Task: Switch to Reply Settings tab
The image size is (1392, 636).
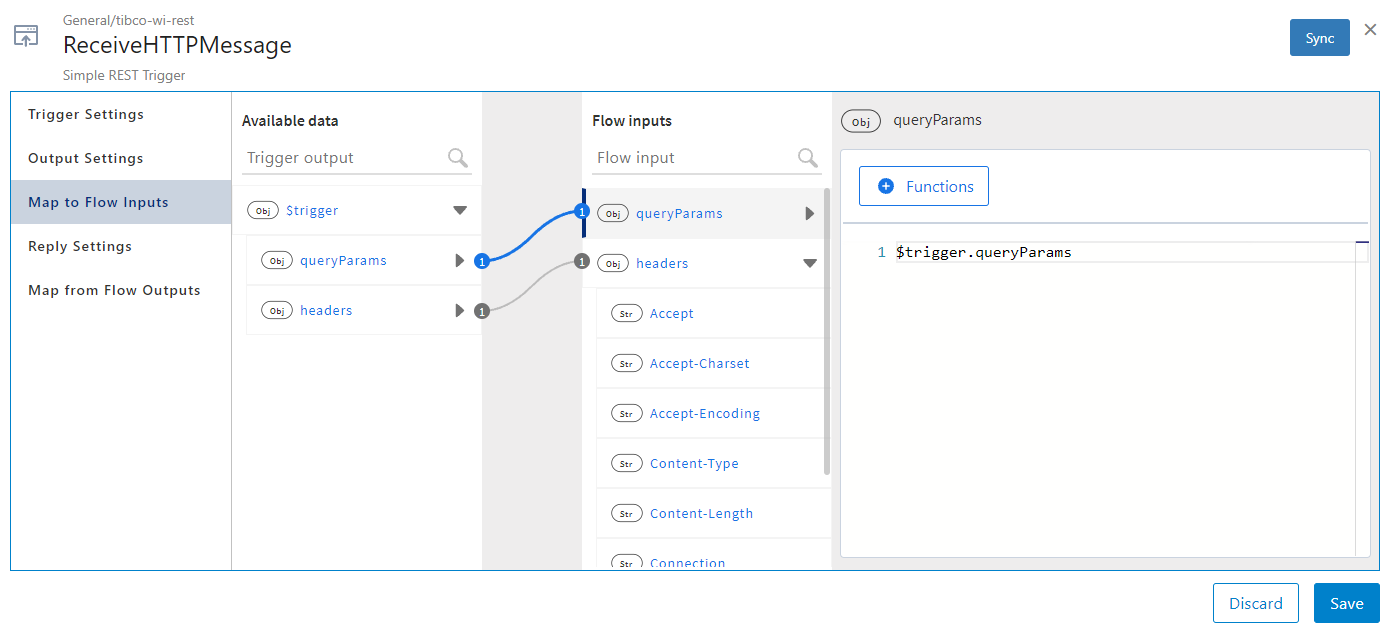Action: [x=80, y=246]
